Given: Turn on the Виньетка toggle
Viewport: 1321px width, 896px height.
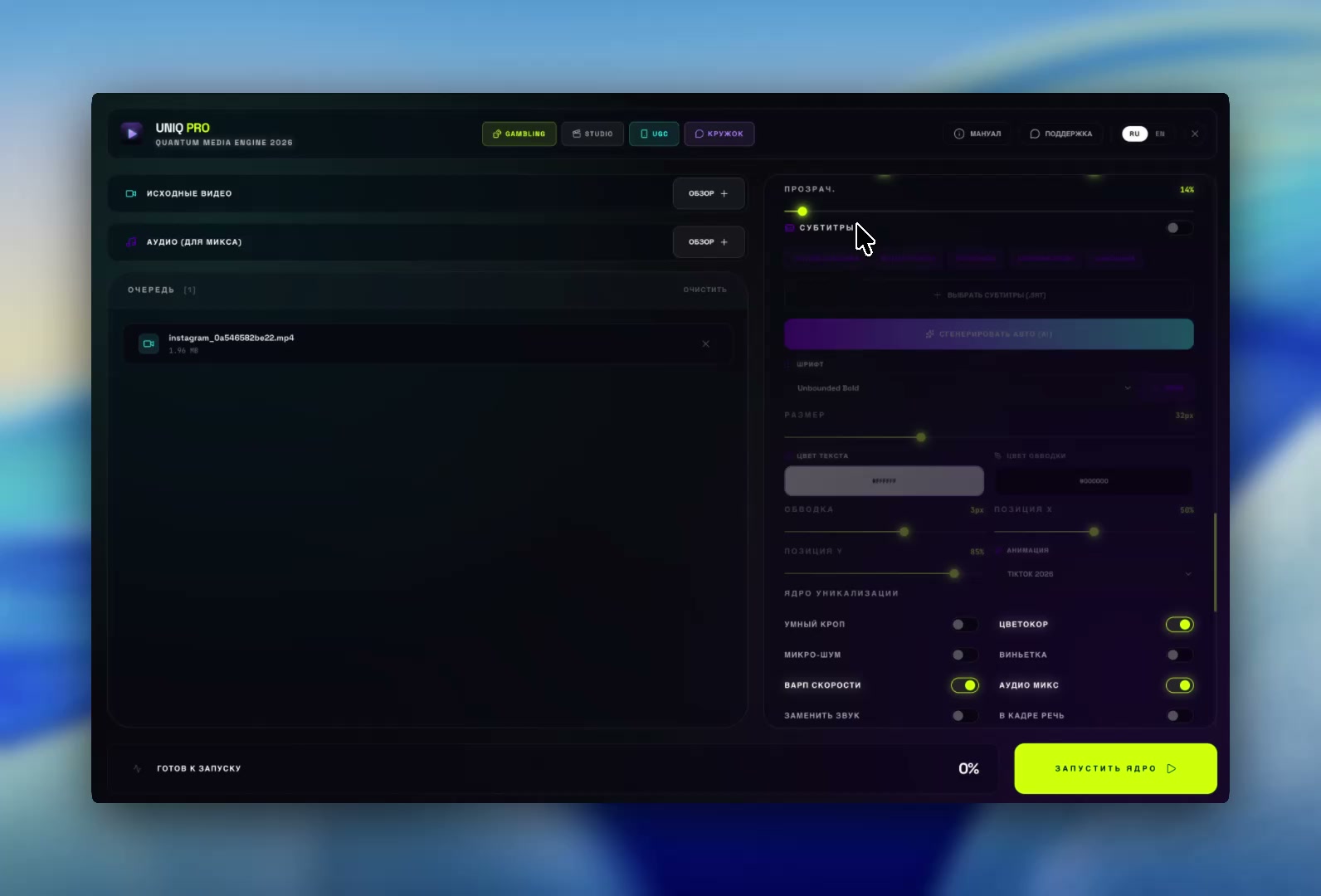Looking at the screenshot, I should tap(1179, 655).
